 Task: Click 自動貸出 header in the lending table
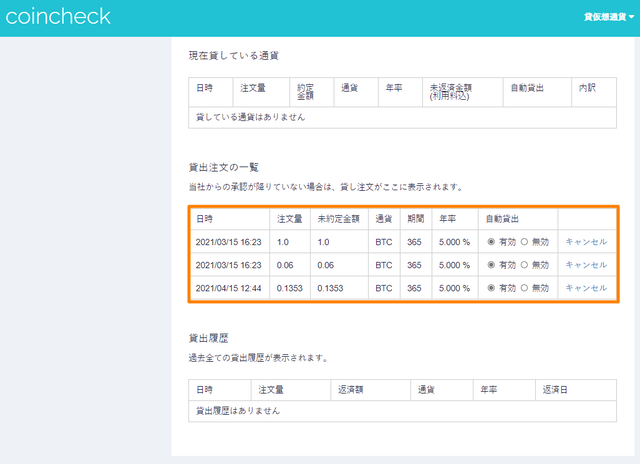(x=527, y=88)
